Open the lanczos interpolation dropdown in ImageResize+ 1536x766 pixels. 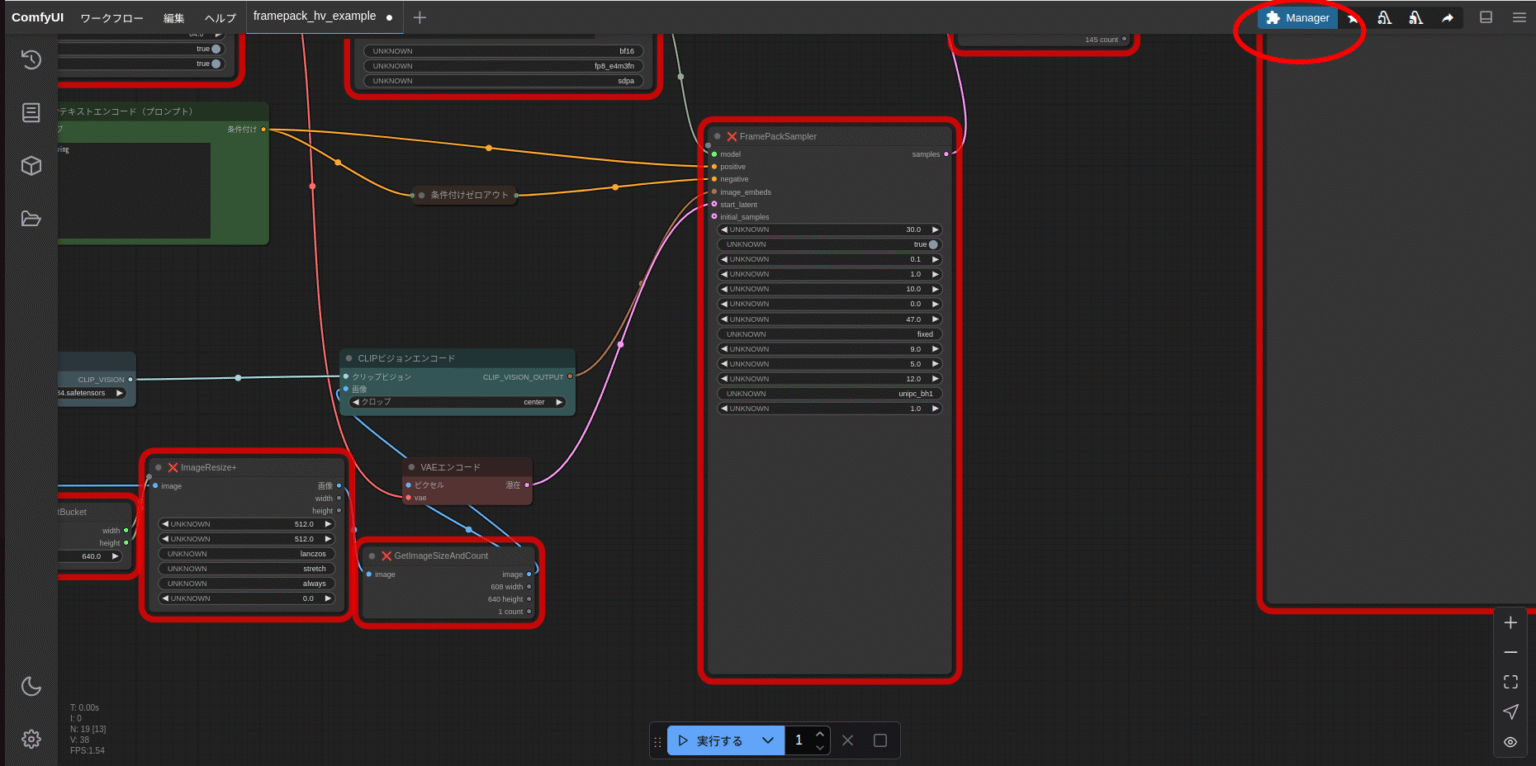coord(247,553)
